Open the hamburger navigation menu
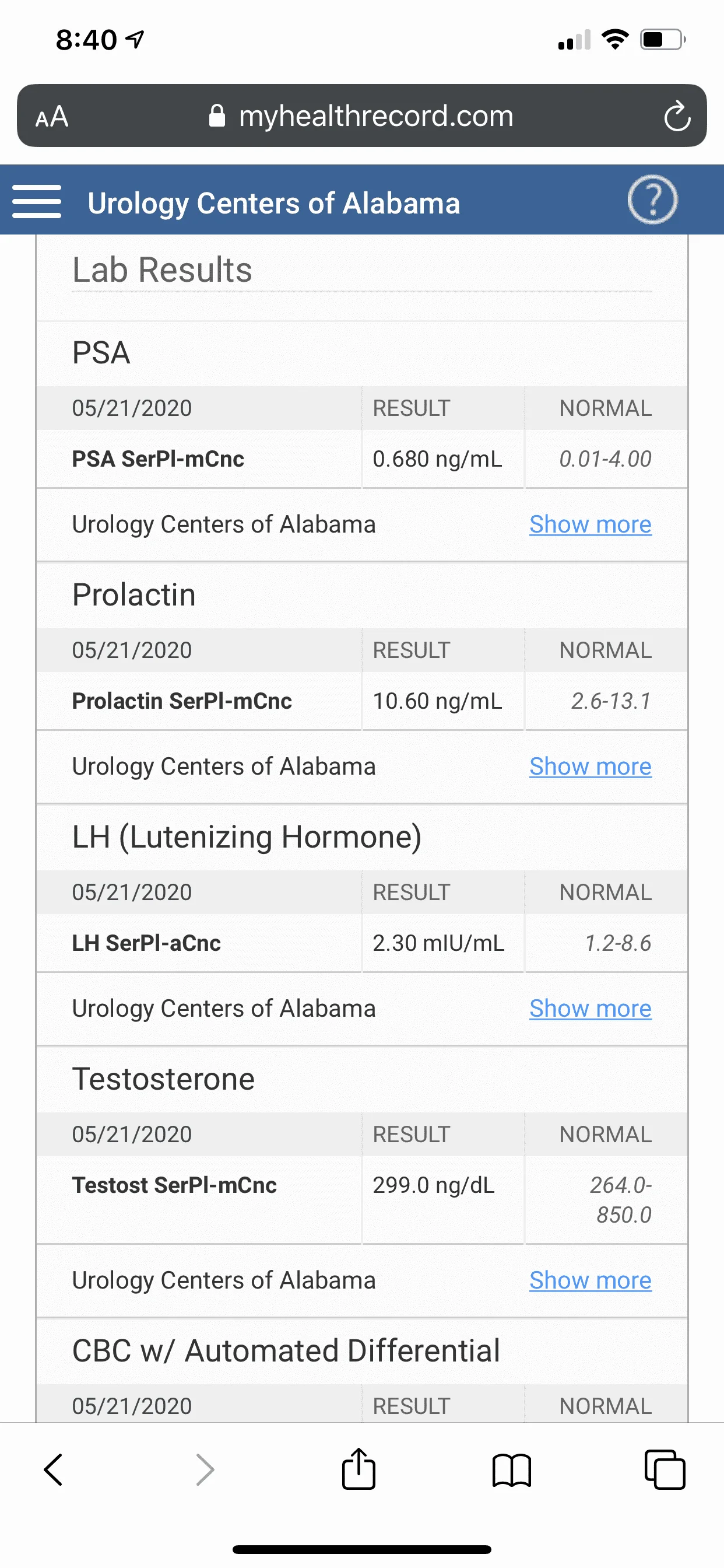This screenshot has width=724, height=1568. coord(37,201)
